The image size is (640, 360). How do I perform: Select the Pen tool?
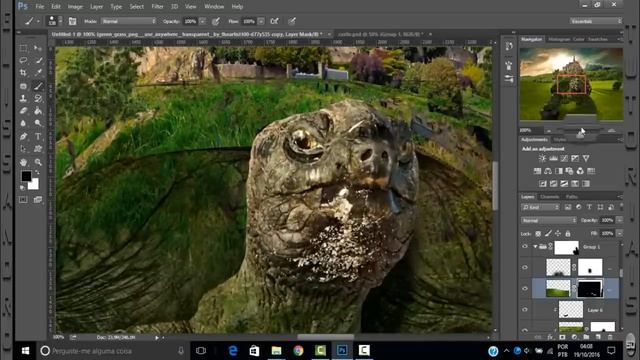click(23, 136)
